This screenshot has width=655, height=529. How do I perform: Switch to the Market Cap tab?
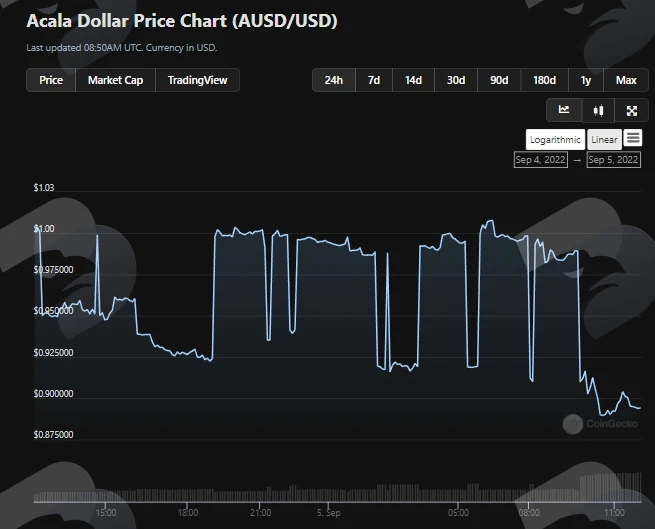(115, 80)
